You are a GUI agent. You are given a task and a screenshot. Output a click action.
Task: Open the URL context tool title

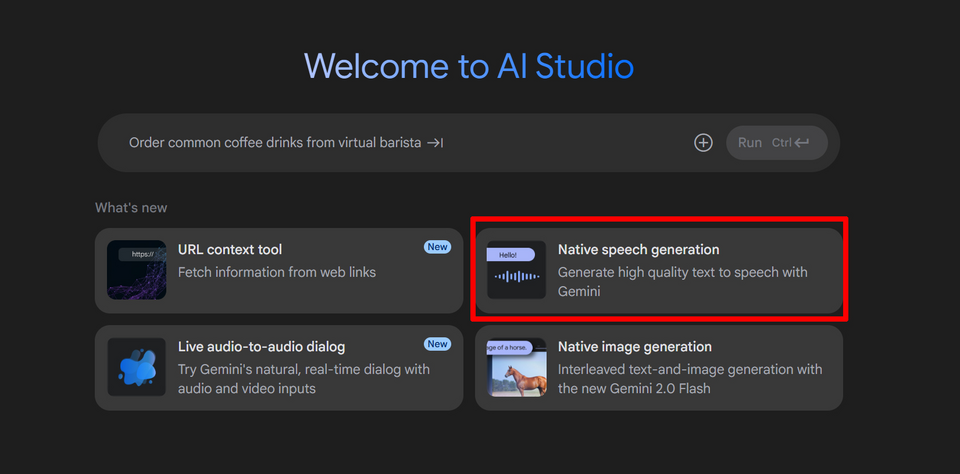pyautogui.click(x=230, y=250)
